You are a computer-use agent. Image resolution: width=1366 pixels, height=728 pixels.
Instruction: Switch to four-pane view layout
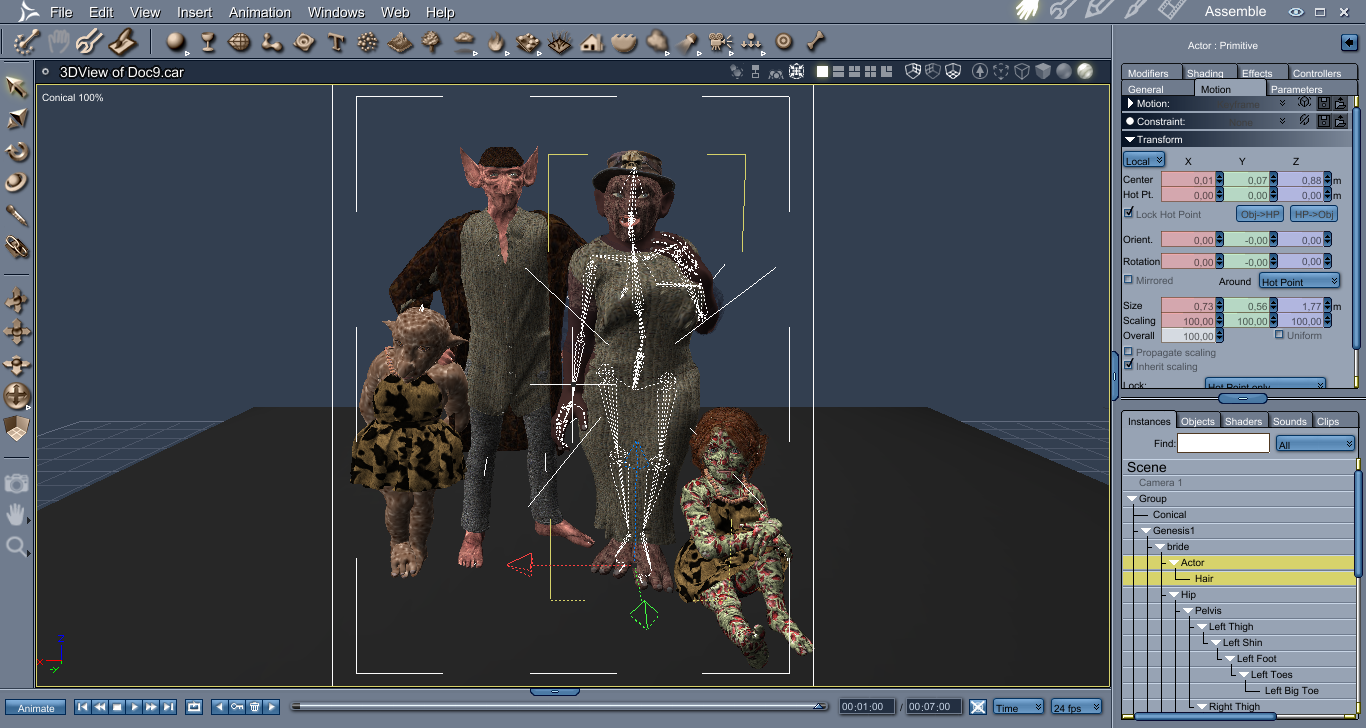871,72
